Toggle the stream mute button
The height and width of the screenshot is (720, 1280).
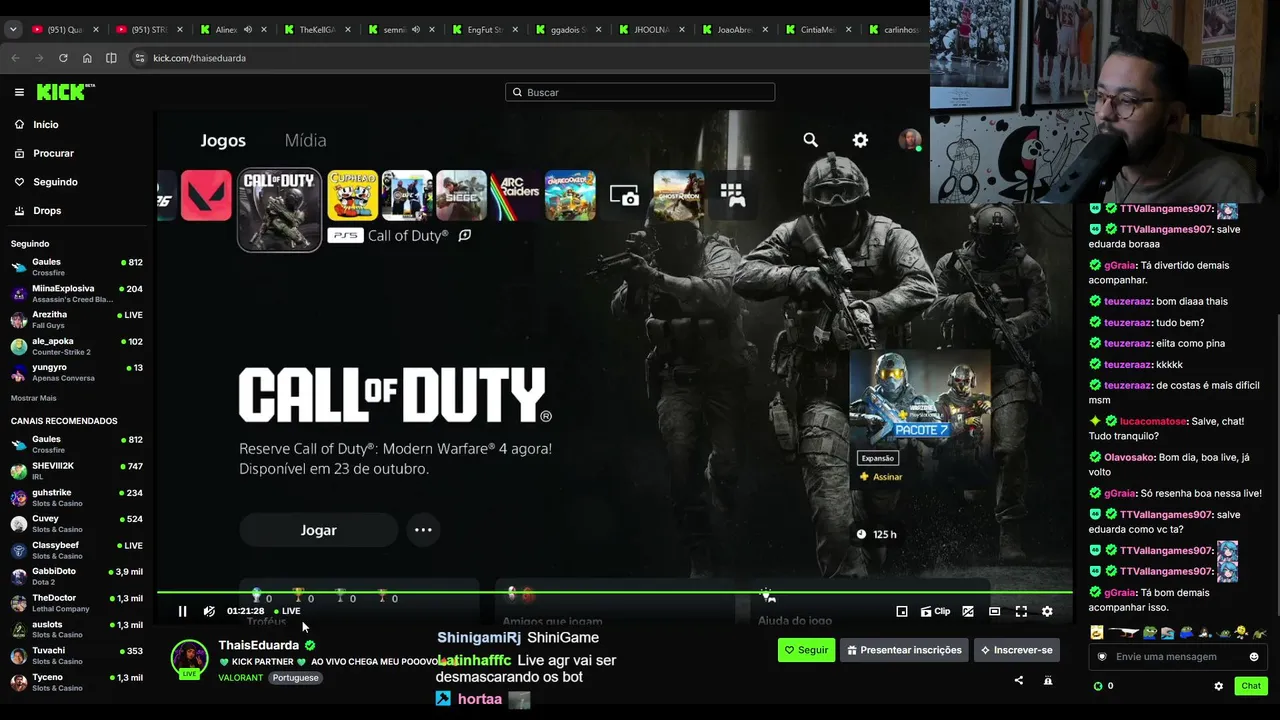(x=209, y=611)
